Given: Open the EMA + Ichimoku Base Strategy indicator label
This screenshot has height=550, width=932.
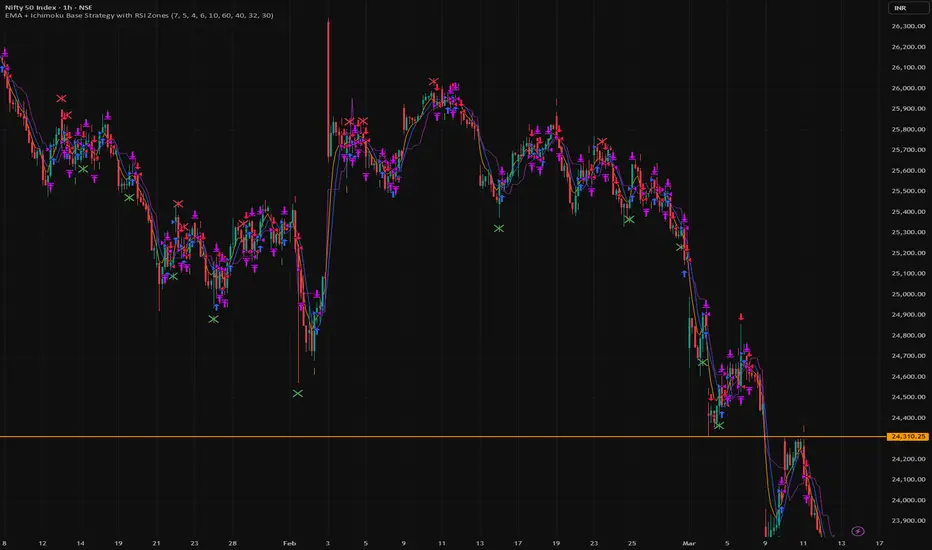Looking at the screenshot, I should (x=139, y=15).
